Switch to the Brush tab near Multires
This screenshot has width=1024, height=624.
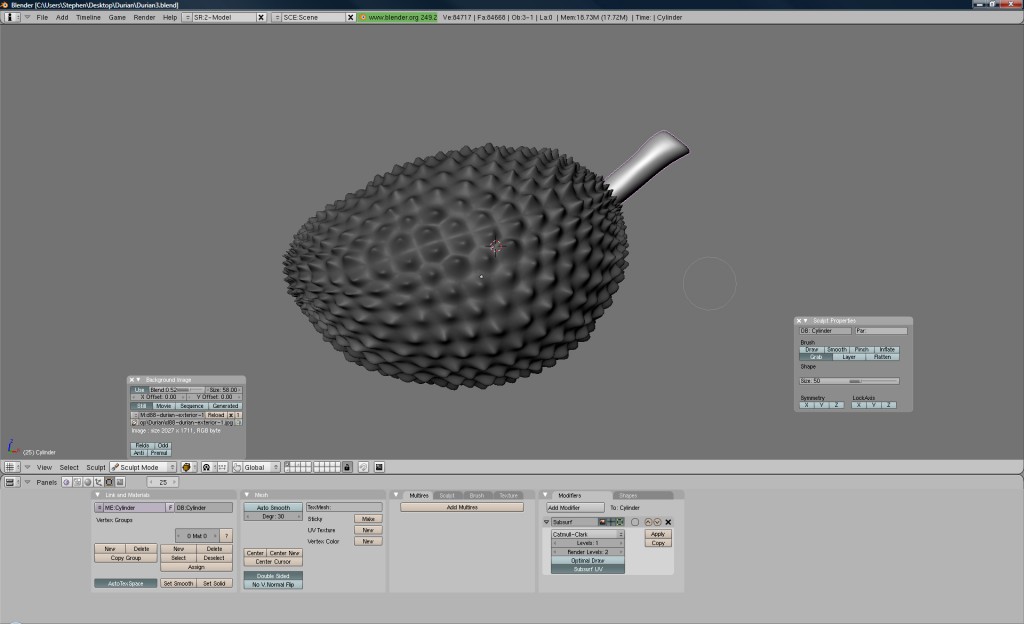(479, 494)
